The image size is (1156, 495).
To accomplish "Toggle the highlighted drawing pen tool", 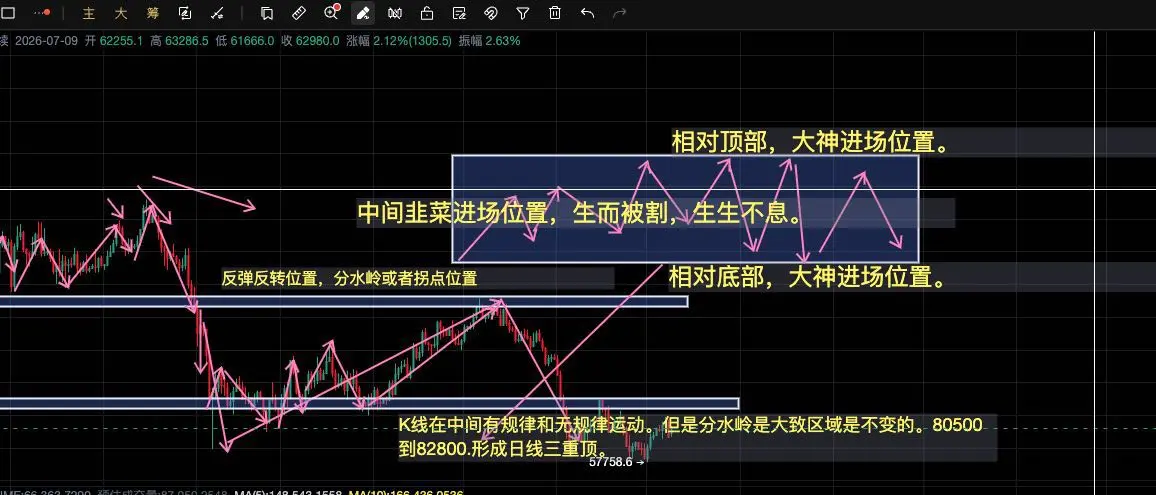I will click(363, 13).
